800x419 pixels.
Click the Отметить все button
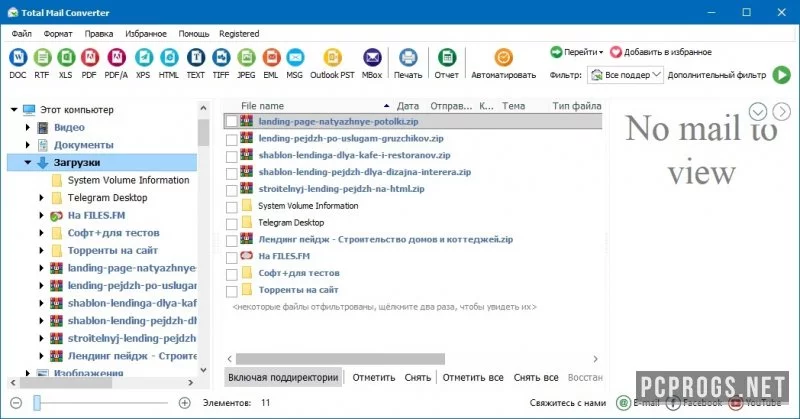tap(473, 378)
